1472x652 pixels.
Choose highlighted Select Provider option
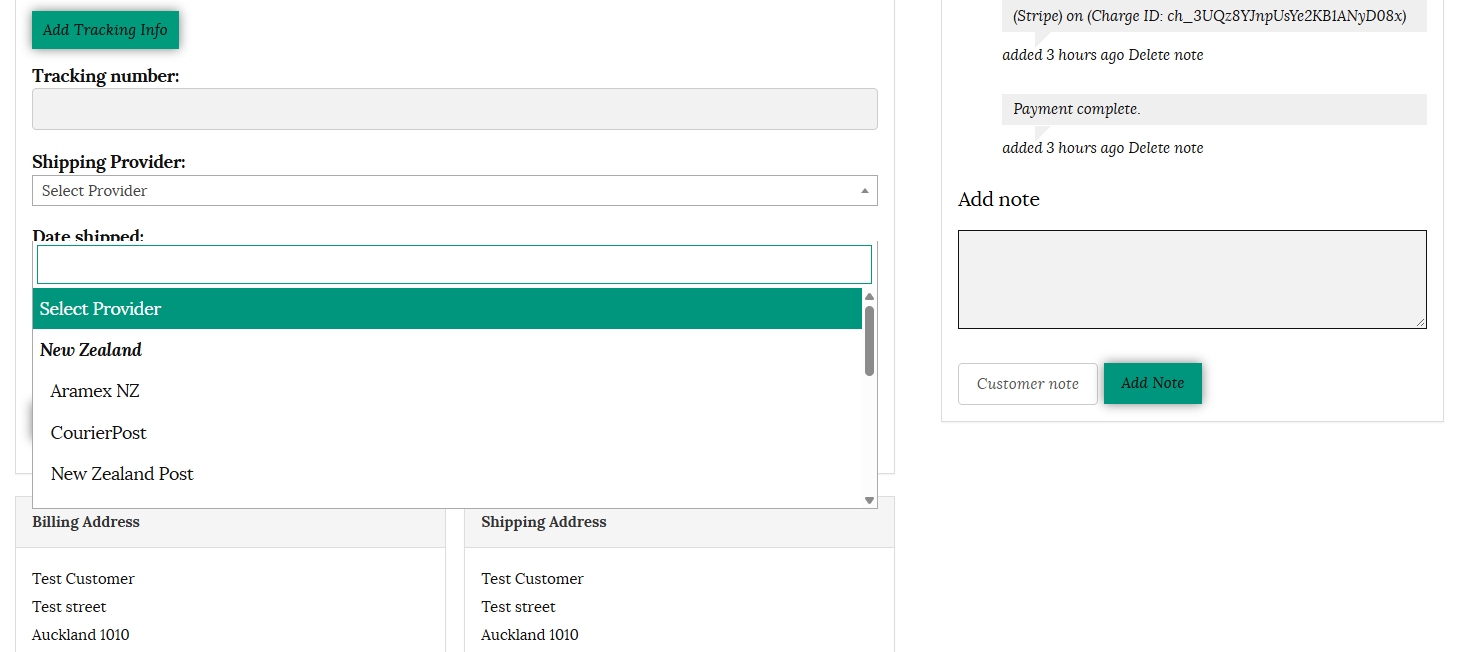point(447,309)
